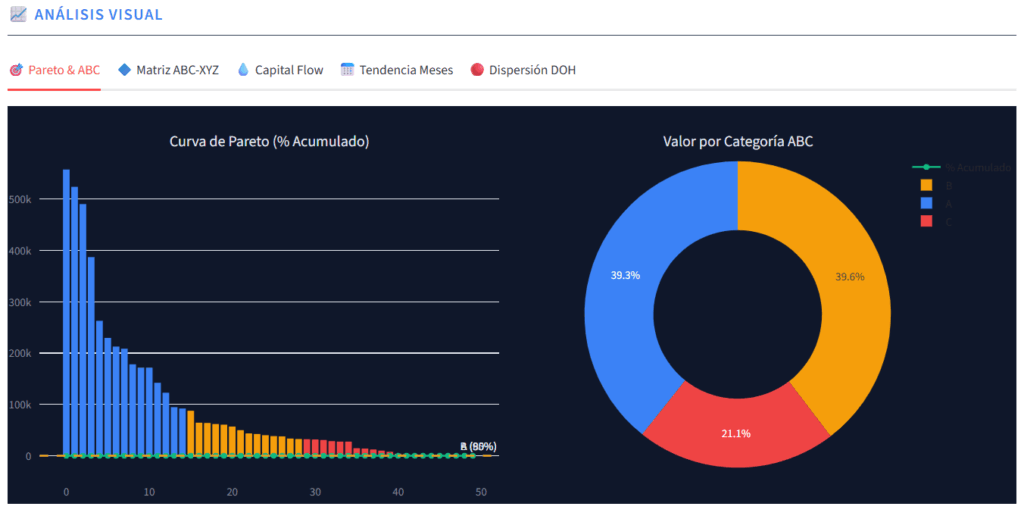The width and height of the screenshot is (1024, 519).
Task: Click red category C legend swatch
Action: pos(926,221)
